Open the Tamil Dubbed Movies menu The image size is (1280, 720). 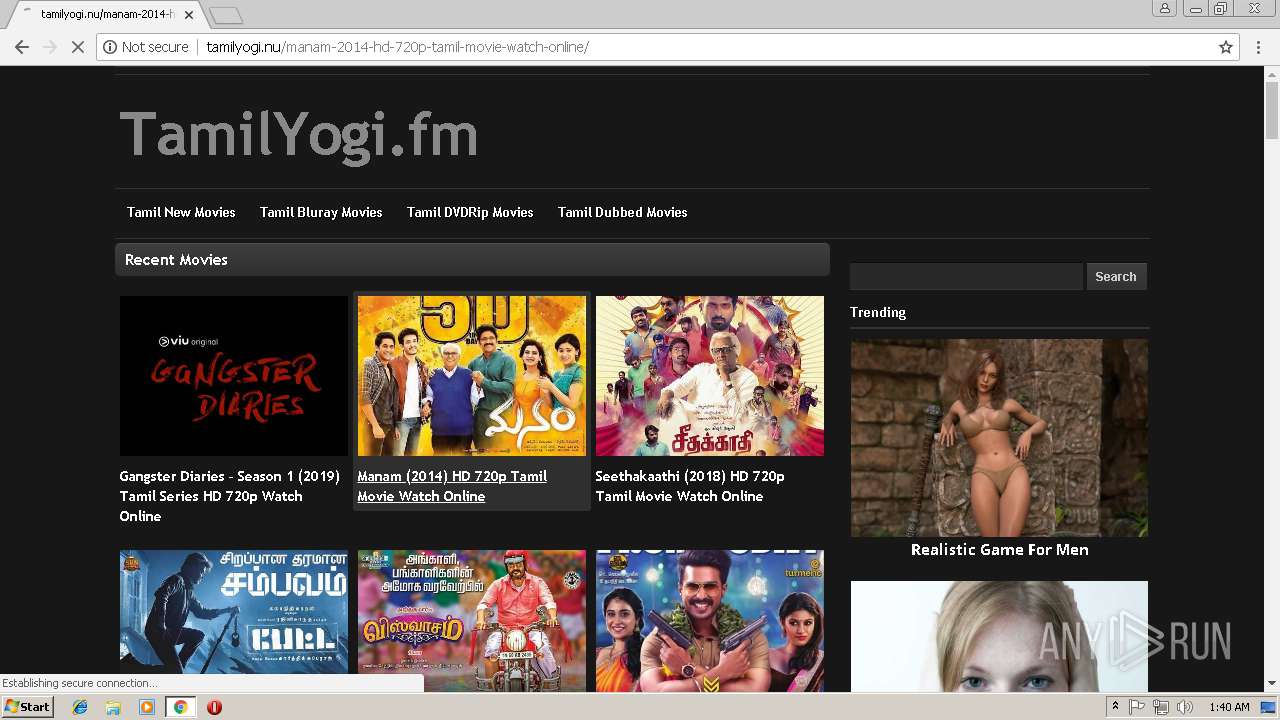click(622, 212)
